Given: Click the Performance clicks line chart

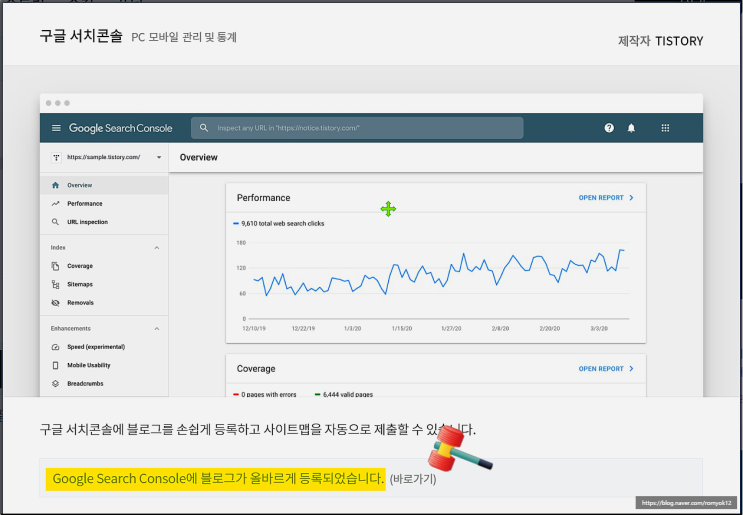Looking at the screenshot, I should click(x=439, y=273).
